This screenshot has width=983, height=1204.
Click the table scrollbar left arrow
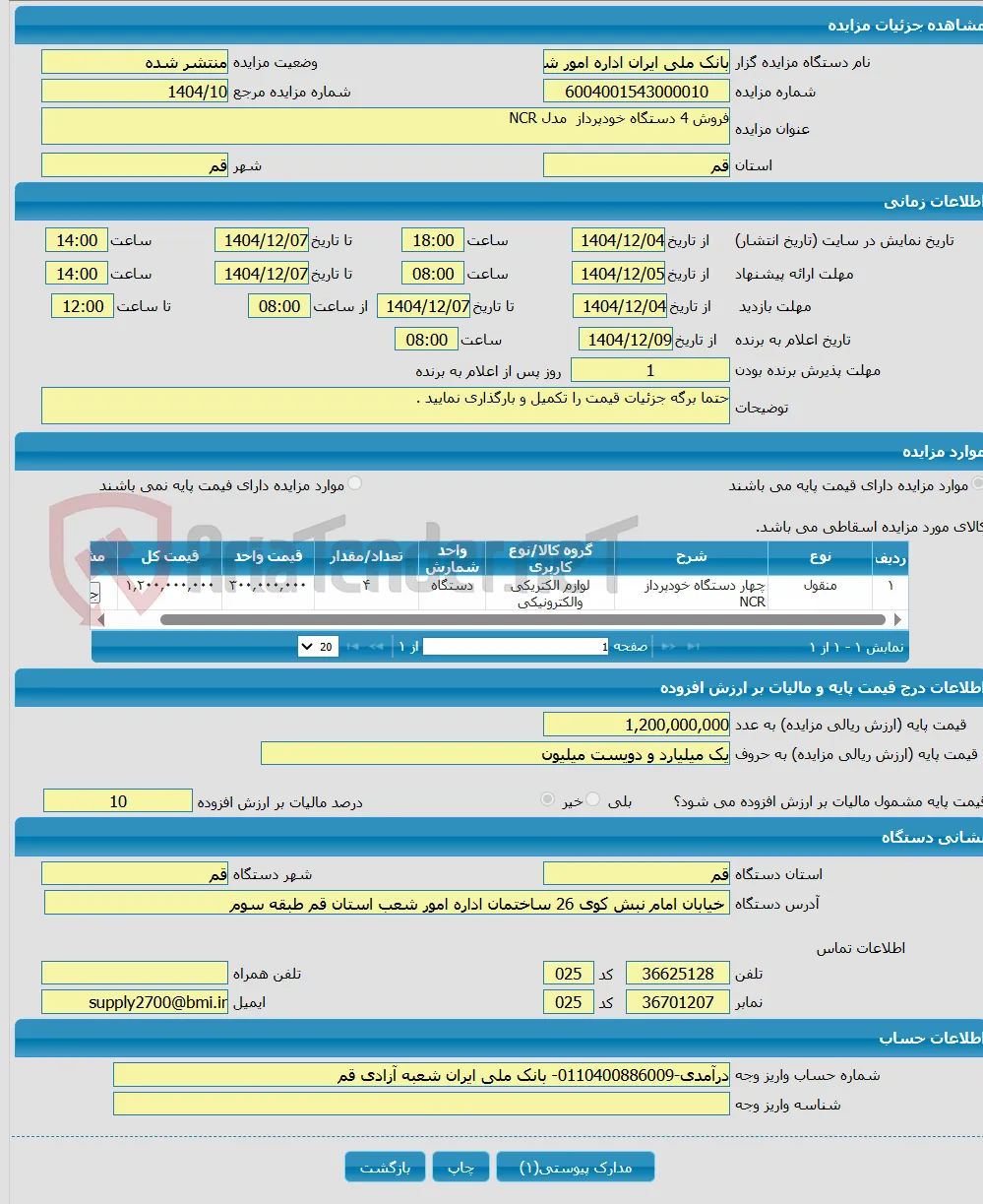point(99,620)
